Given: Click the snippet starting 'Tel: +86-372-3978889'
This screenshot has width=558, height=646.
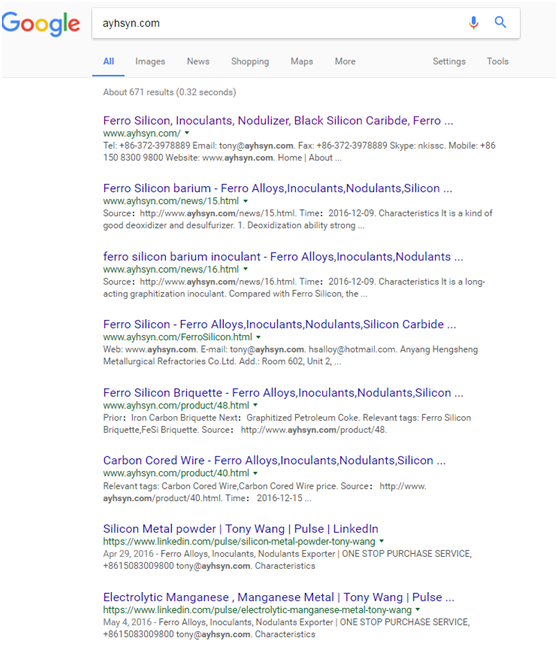Looking at the screenshot, I should click(x=299, y=152).
